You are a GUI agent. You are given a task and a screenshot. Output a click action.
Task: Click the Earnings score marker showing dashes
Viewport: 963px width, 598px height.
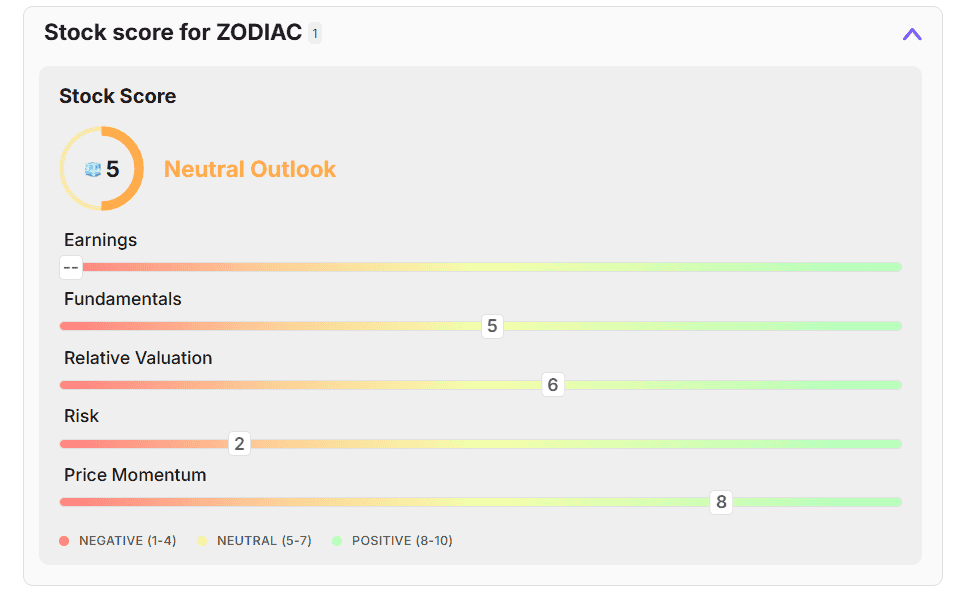click(x=71, y=267)
